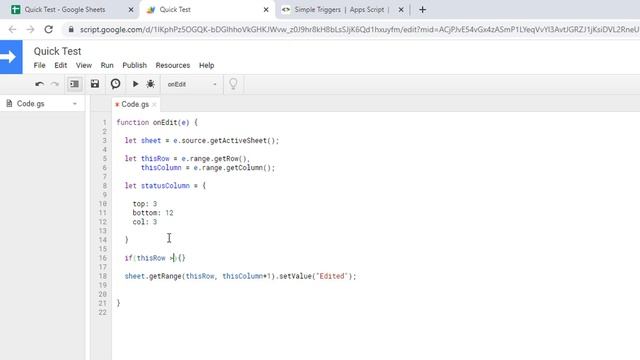Open the Resources menu

click(x=173, y=65)
